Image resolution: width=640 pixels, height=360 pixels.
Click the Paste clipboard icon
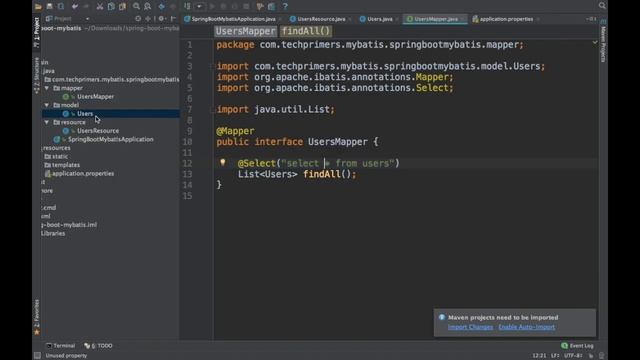pos(122,6)
